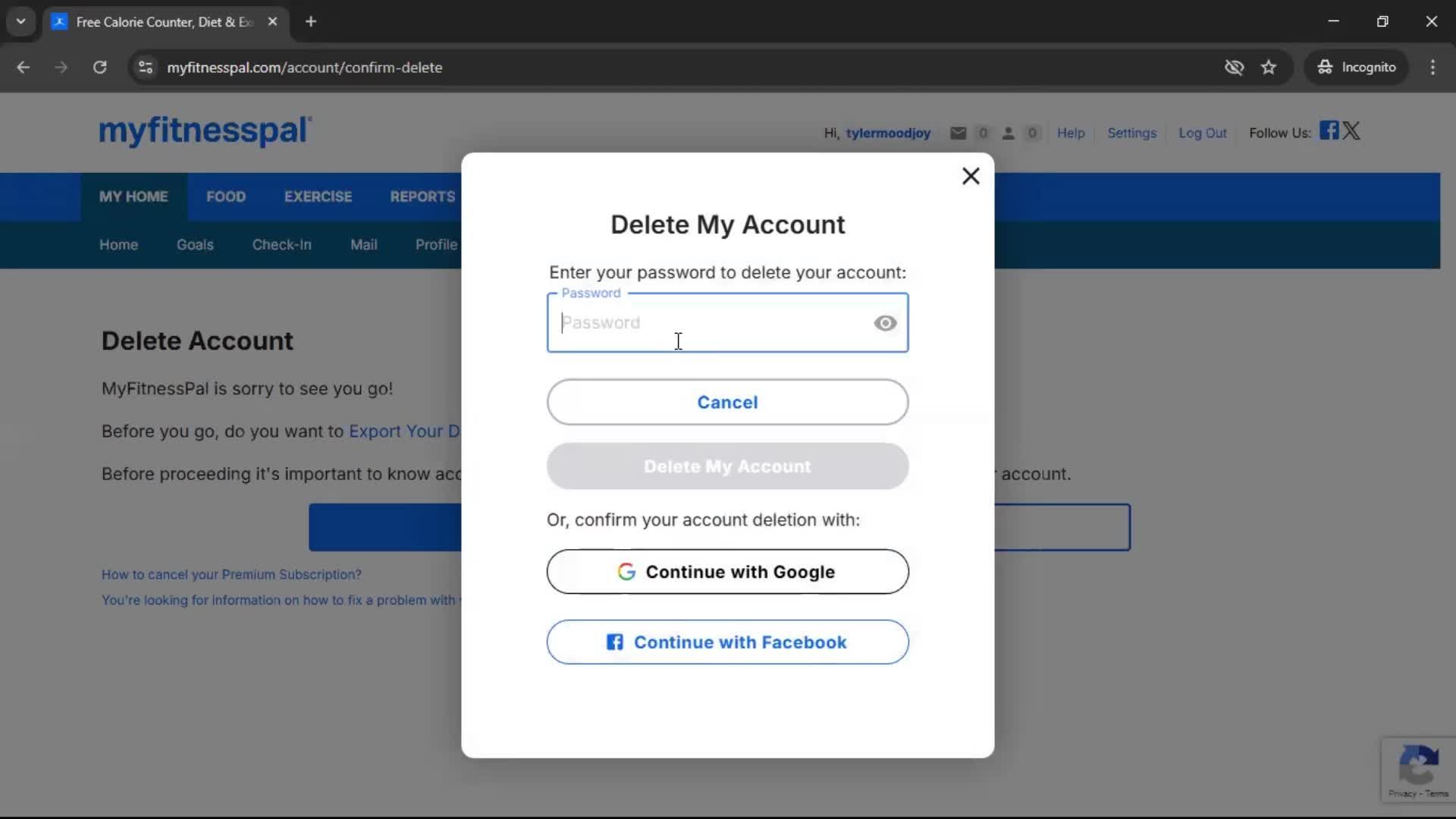Click the Cancel button in dialog
Screen dimensions: 1456x819
pyautogui.click(x=727, y=402)
